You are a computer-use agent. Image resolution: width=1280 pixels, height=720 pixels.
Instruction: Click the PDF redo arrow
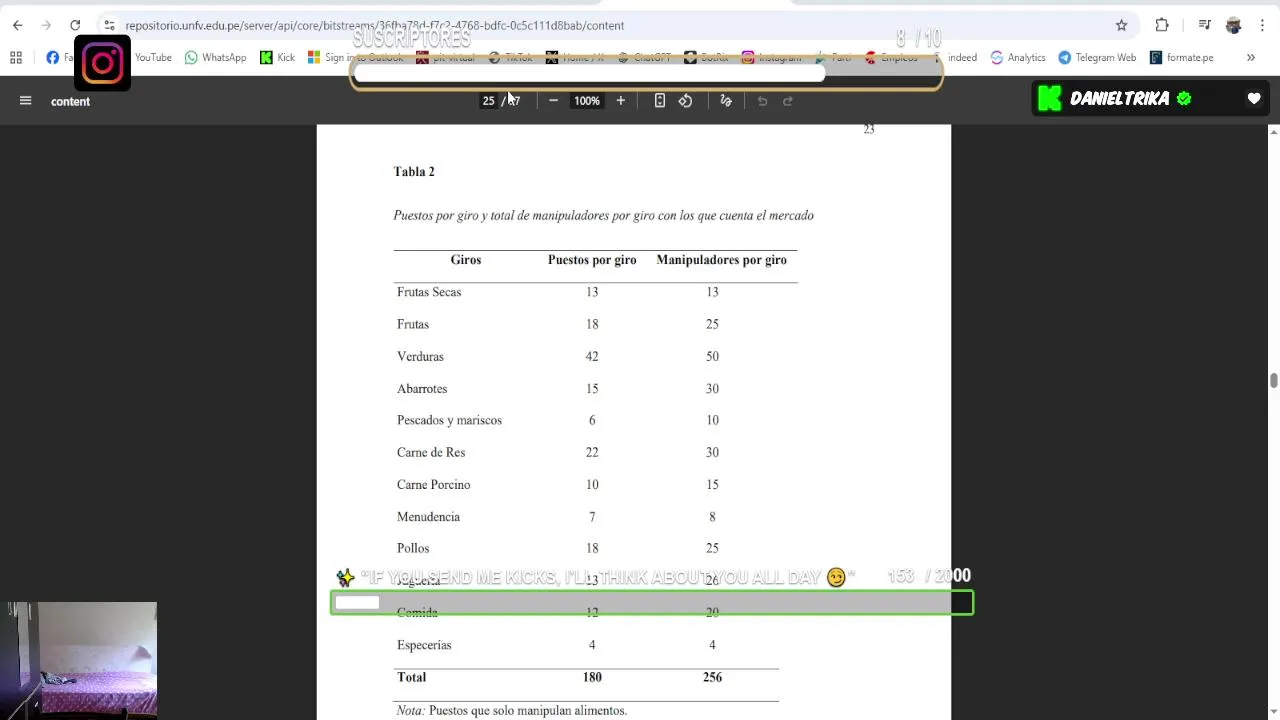pyautogui.click(x=788, y=100)
